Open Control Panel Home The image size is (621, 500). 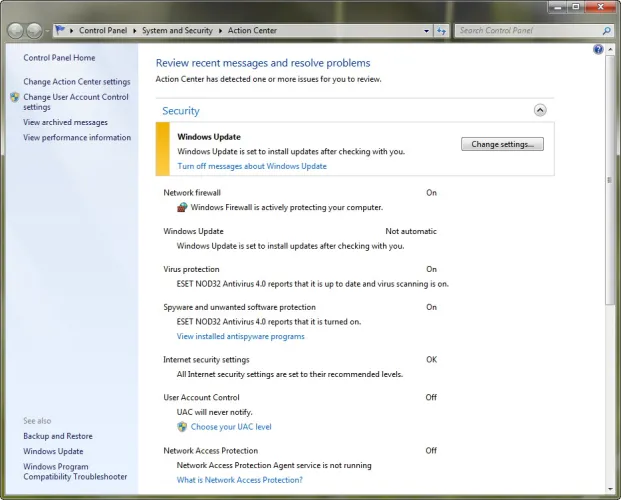coord(59,58)
